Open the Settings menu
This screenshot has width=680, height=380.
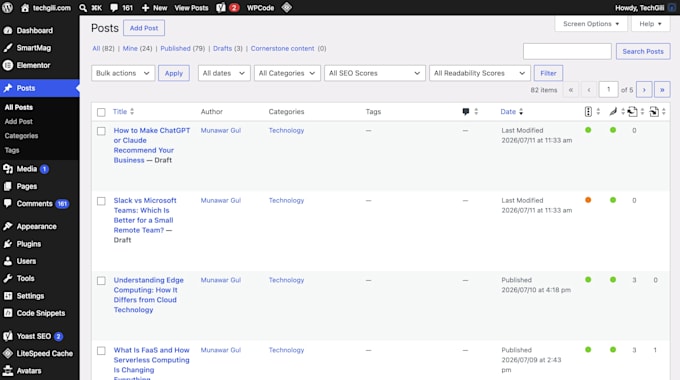click(x=30, y=296)
